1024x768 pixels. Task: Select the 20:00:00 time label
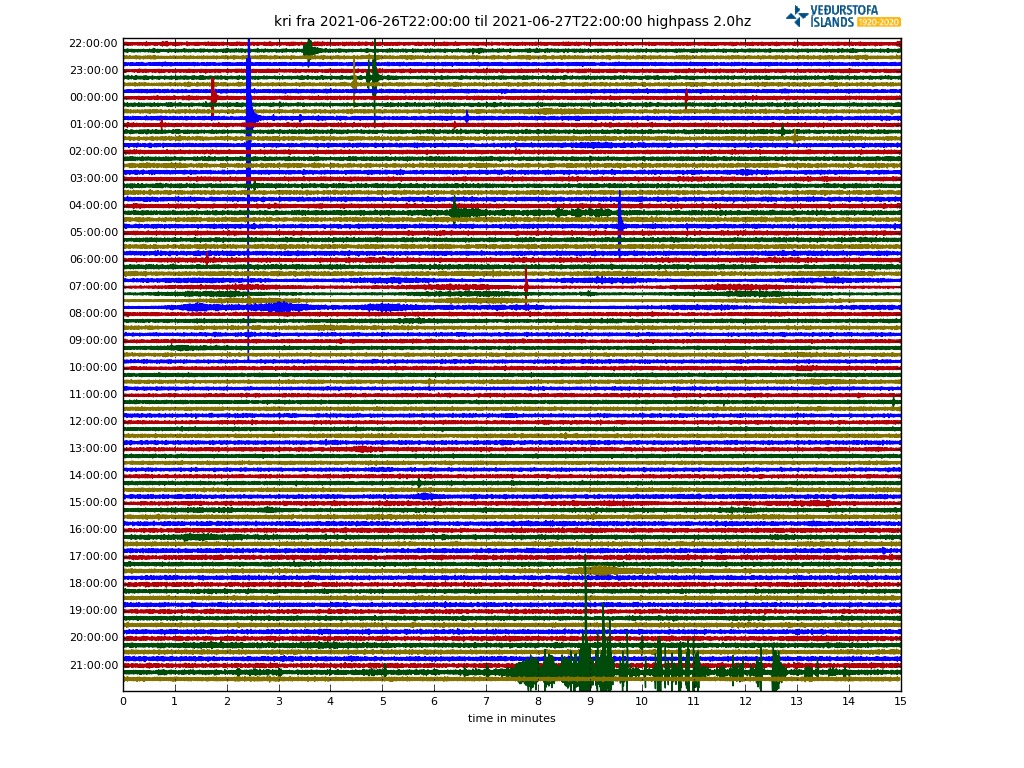tap(93, 637)
